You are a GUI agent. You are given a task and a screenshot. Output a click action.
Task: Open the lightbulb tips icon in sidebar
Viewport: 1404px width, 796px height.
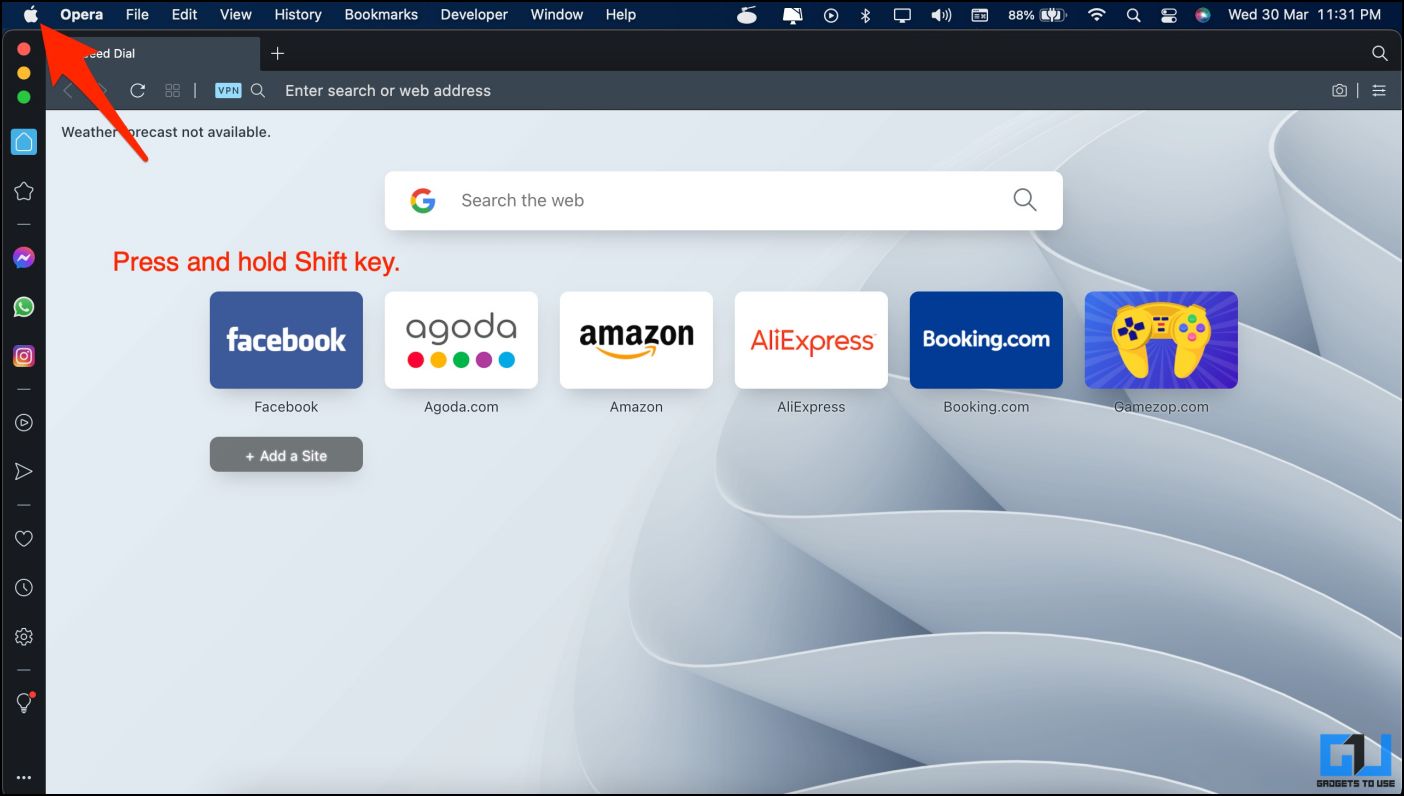tap(24, 703)
